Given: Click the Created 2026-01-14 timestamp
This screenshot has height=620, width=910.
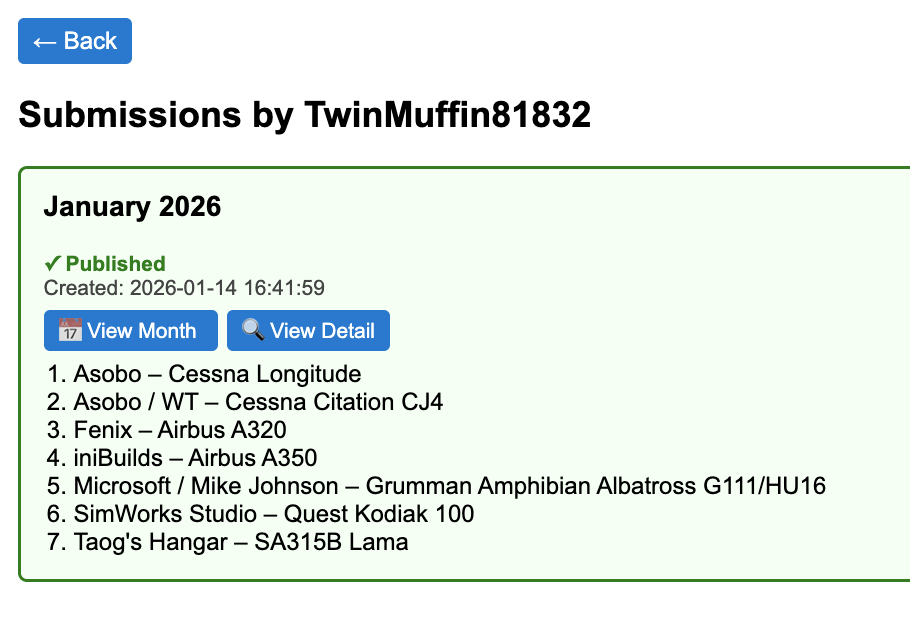Looking at the screenshot, I should point(184,288).
